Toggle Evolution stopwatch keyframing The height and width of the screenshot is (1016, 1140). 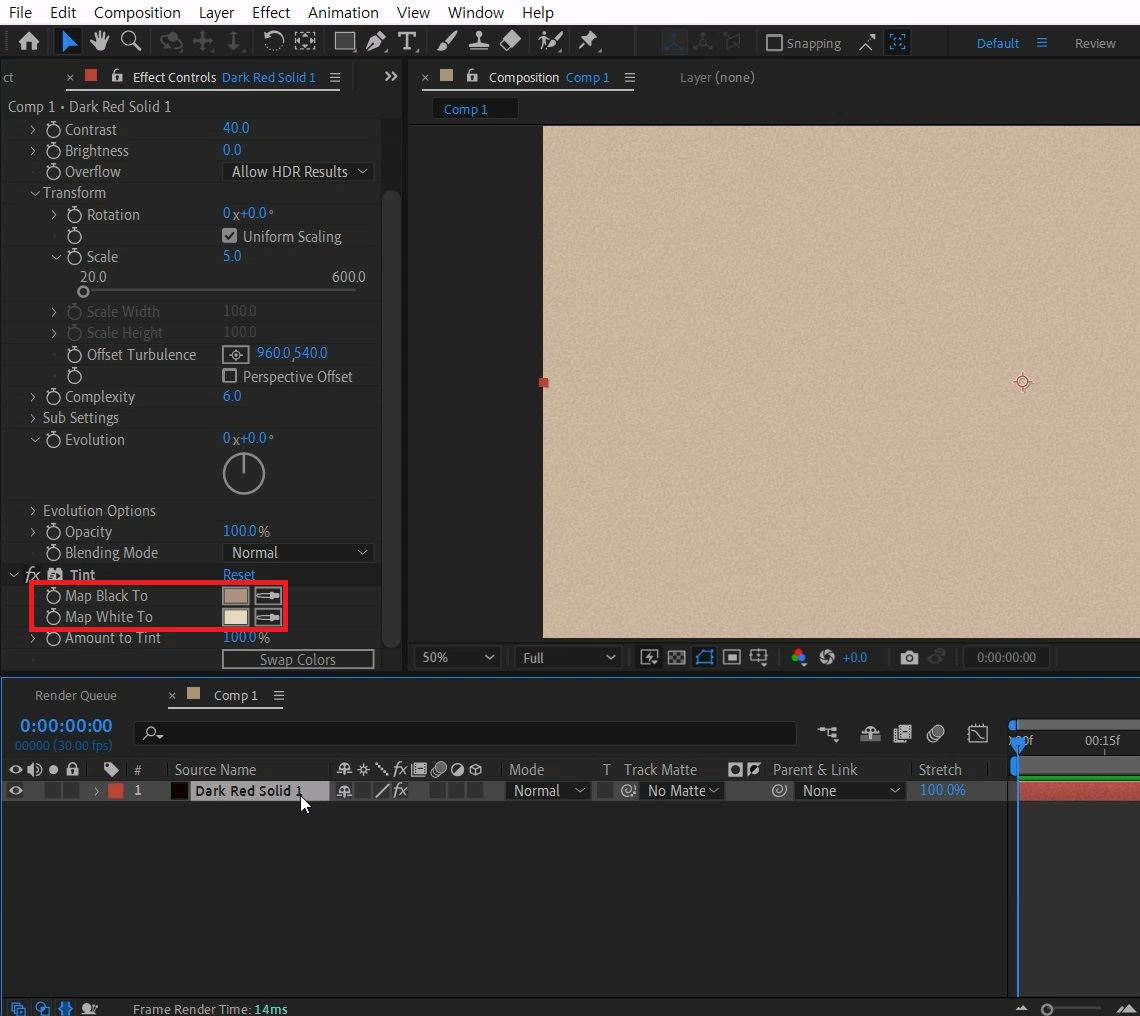pyautogui.click(x=53, y=440)
